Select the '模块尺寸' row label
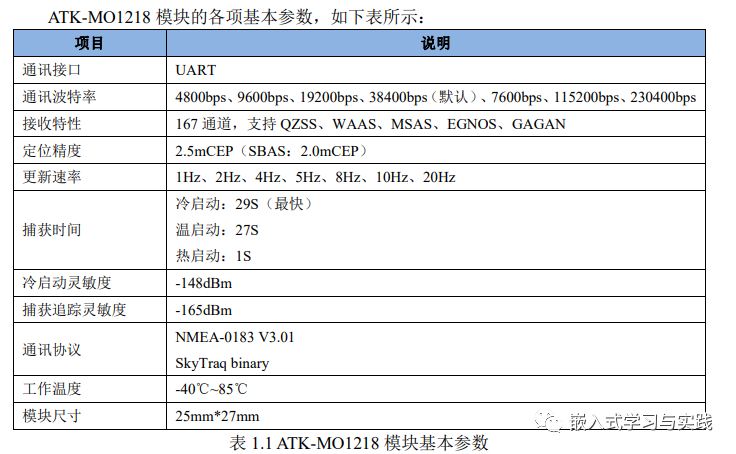The height and width of the screenshot is (454, 736). point(52,416)
